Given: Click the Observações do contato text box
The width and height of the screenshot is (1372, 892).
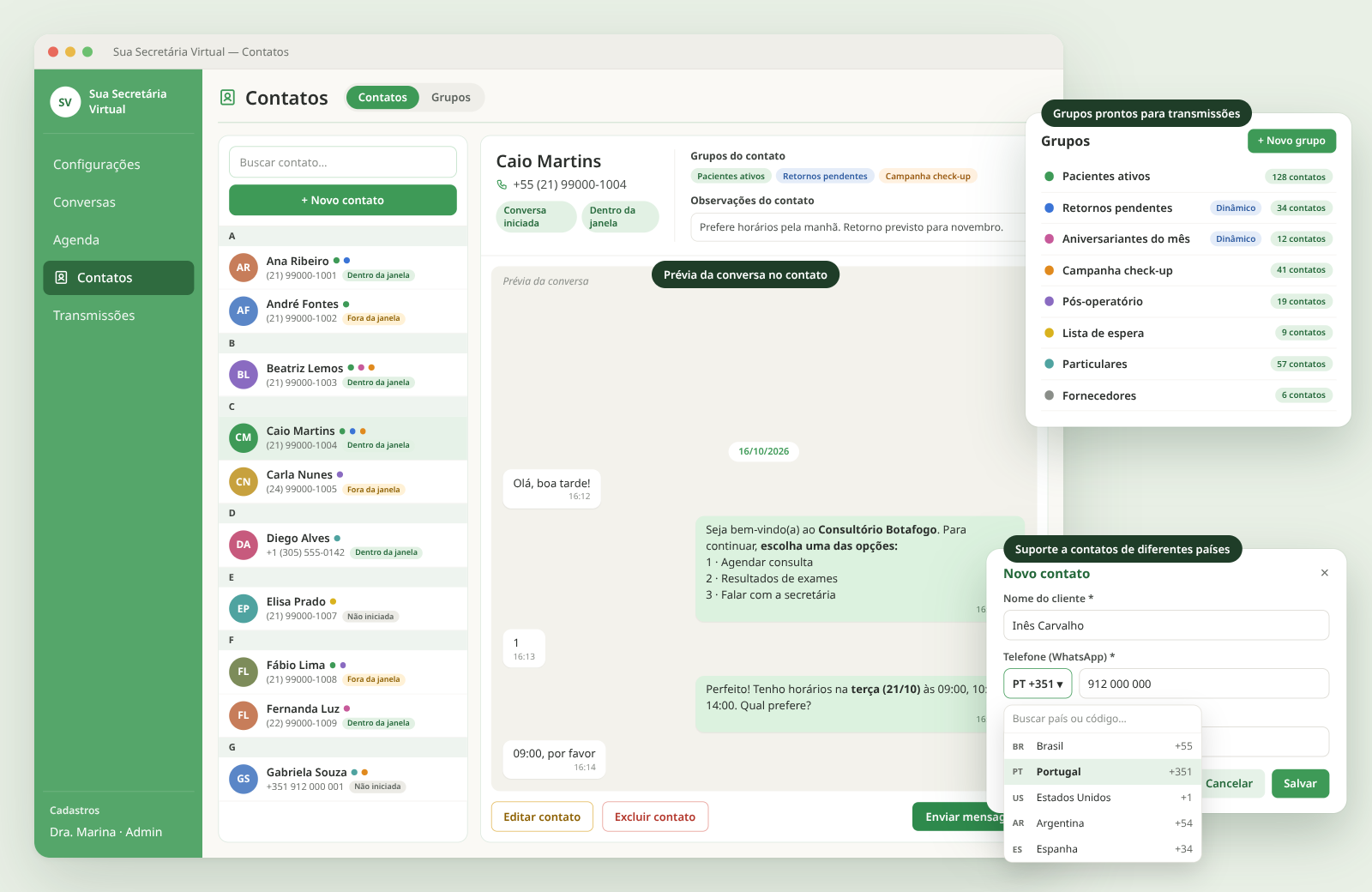Looking at the screenshot, I should (x=857, y=227).
